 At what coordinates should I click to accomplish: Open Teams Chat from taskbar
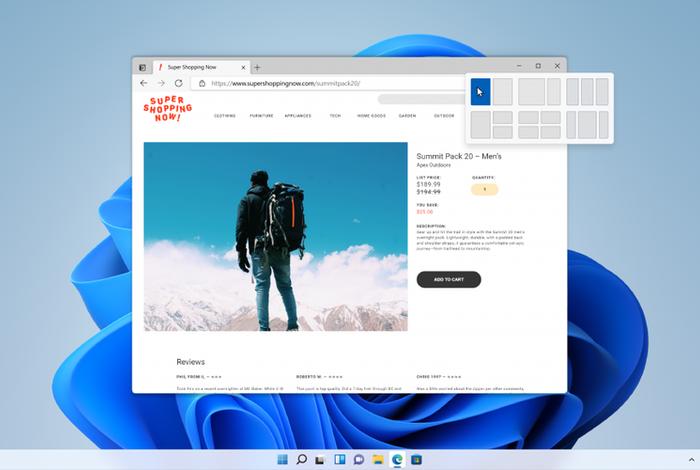359,459
